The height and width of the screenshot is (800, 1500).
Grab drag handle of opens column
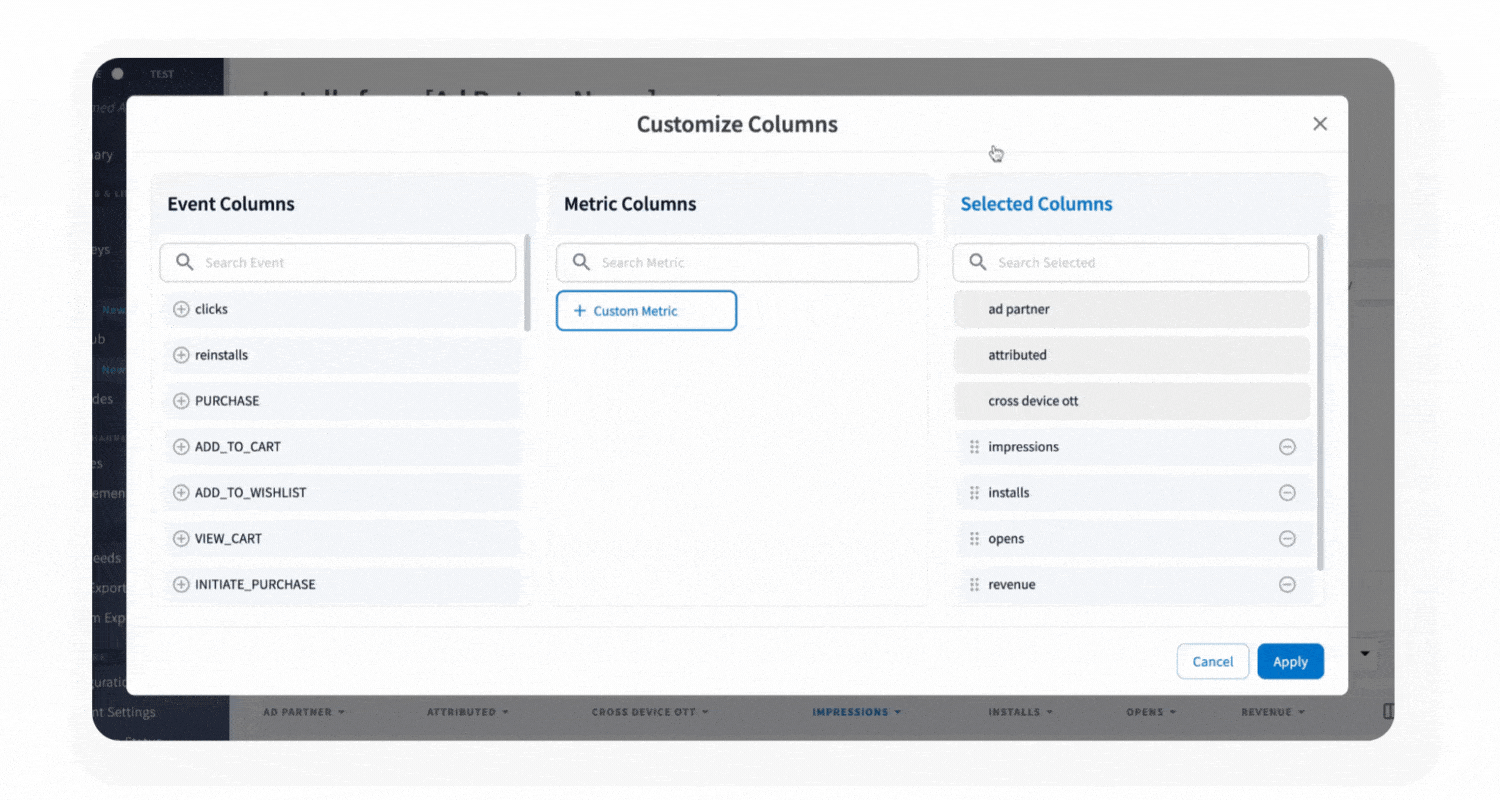pos(974,539)
